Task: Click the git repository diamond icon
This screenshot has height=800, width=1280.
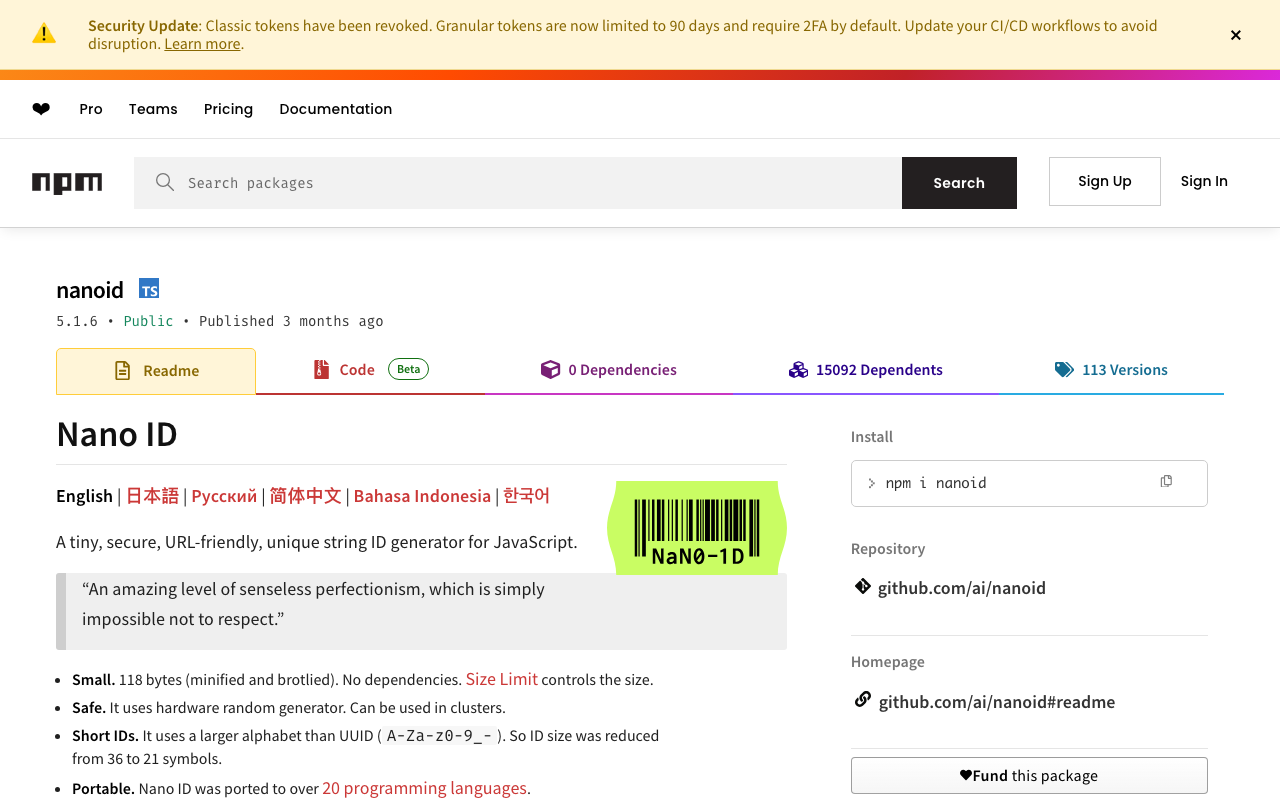Action: pyautogui.click(x=862, y=586)
